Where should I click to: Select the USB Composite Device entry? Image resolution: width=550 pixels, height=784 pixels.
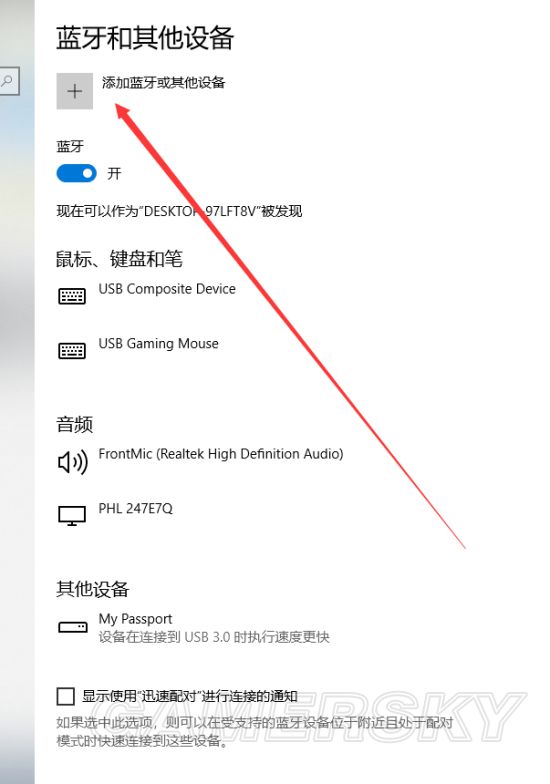pyautogui.click(x=167, y=289)
